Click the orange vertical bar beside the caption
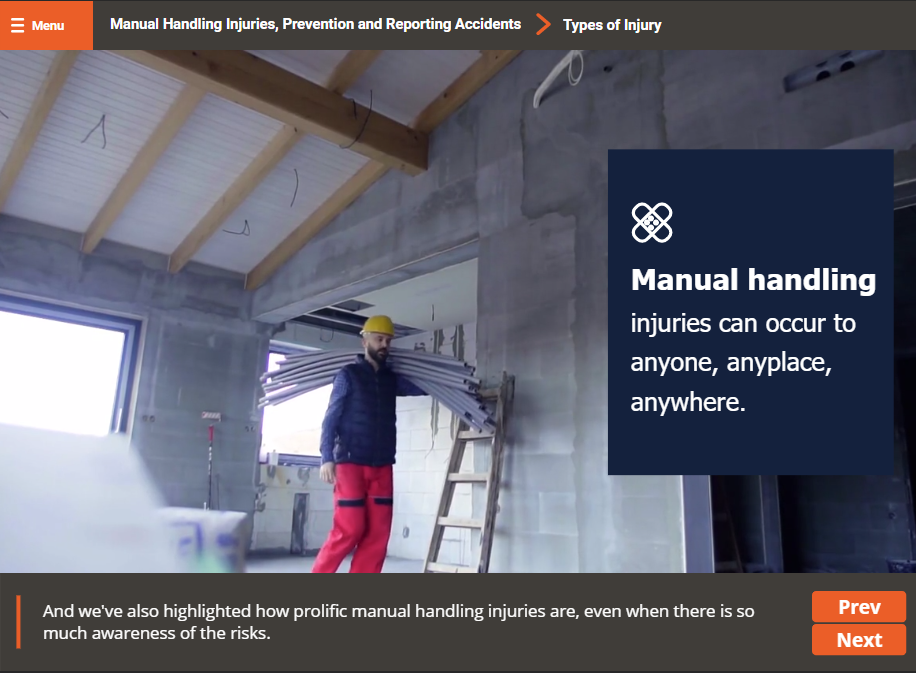Screen dimensions: 916x673 click(x=18, y=622)
